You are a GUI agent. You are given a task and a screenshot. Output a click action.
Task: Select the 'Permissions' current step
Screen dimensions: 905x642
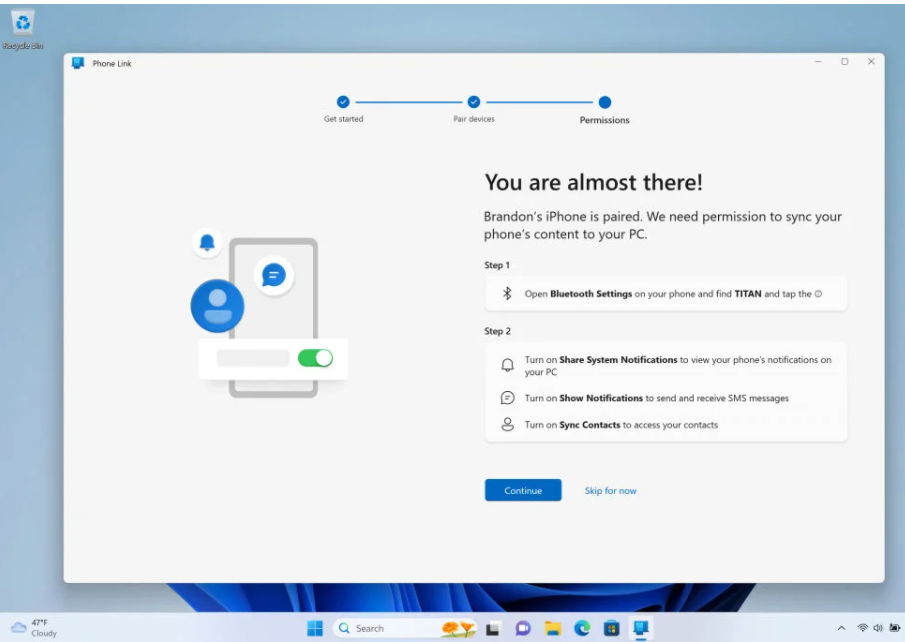(604, 102)
